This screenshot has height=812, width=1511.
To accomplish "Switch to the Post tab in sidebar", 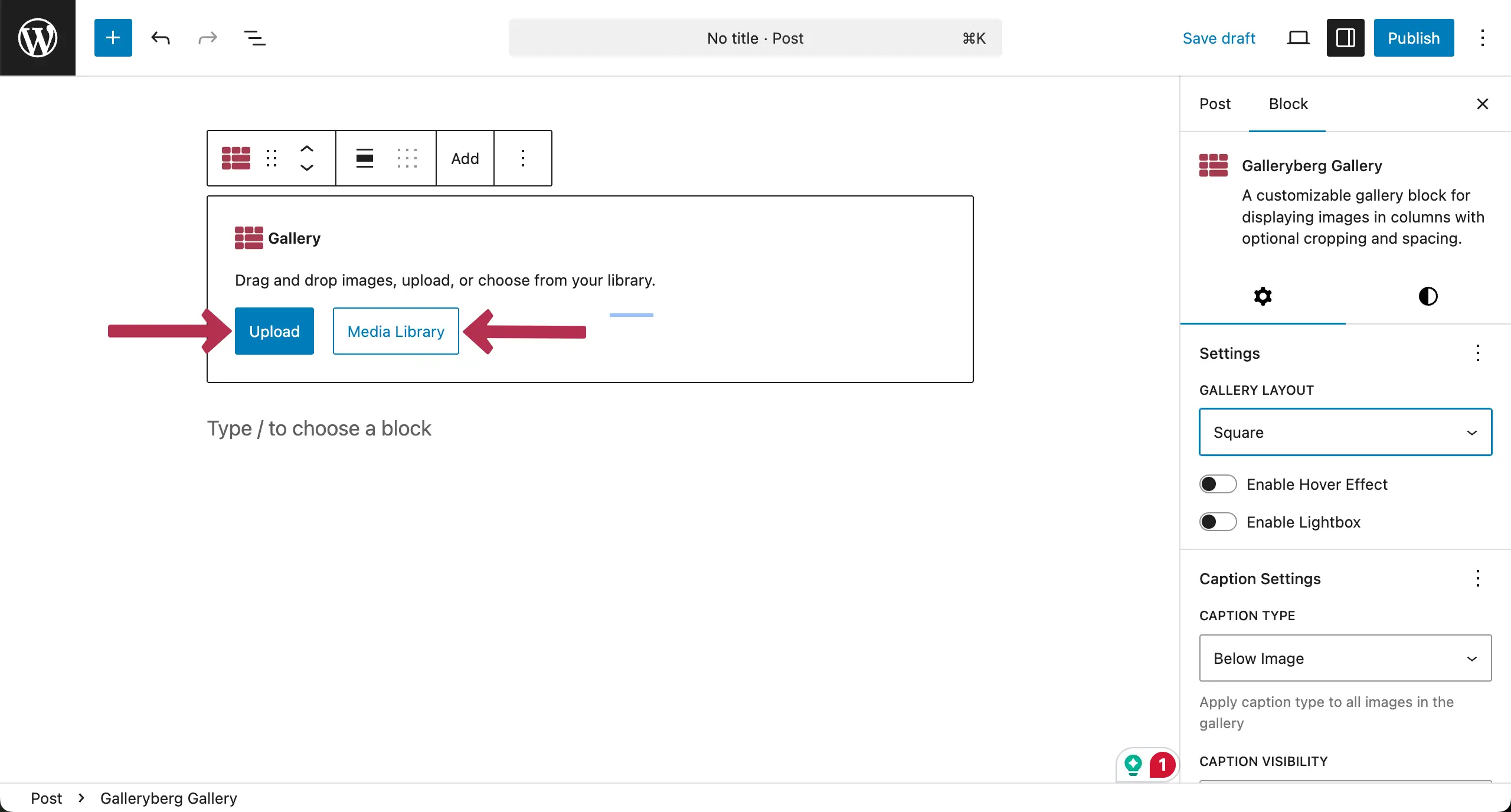I will click(x=1215, y=104).
